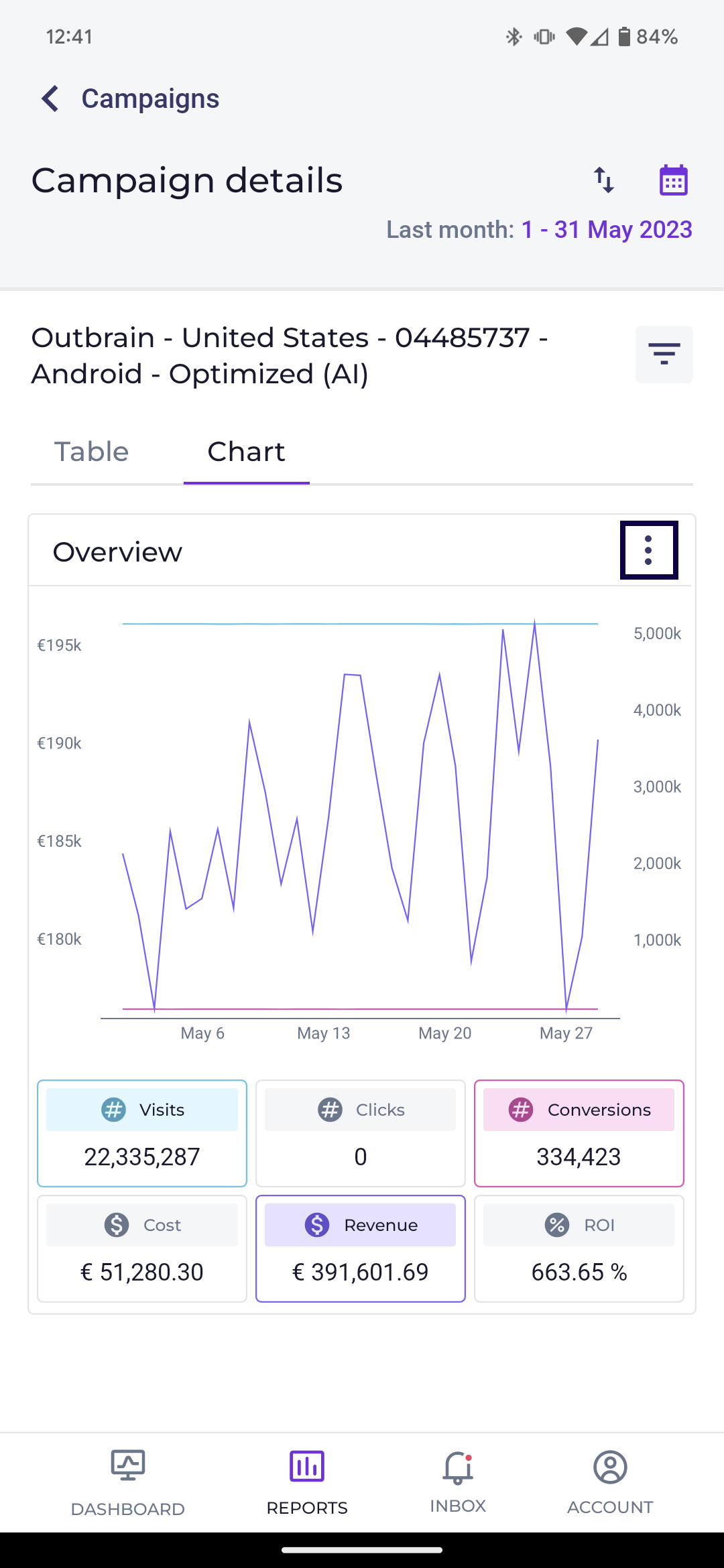Return to Campaigns list link
The width and height of the screenshot is (724, 1568).
pos(150,99)
